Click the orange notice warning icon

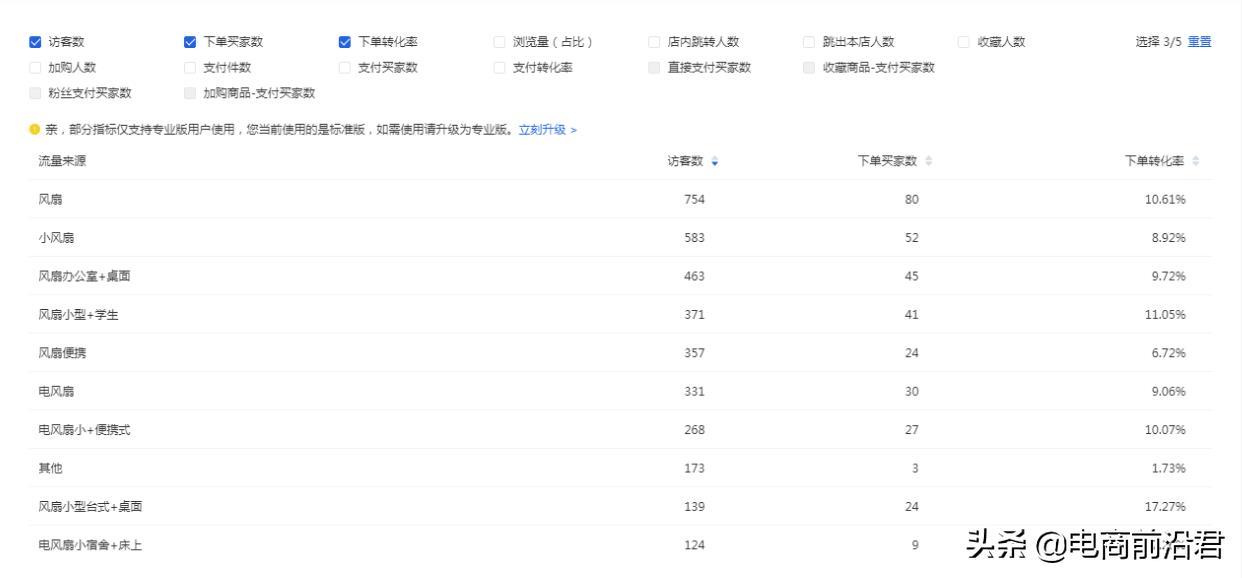click(x=34, y=130)
